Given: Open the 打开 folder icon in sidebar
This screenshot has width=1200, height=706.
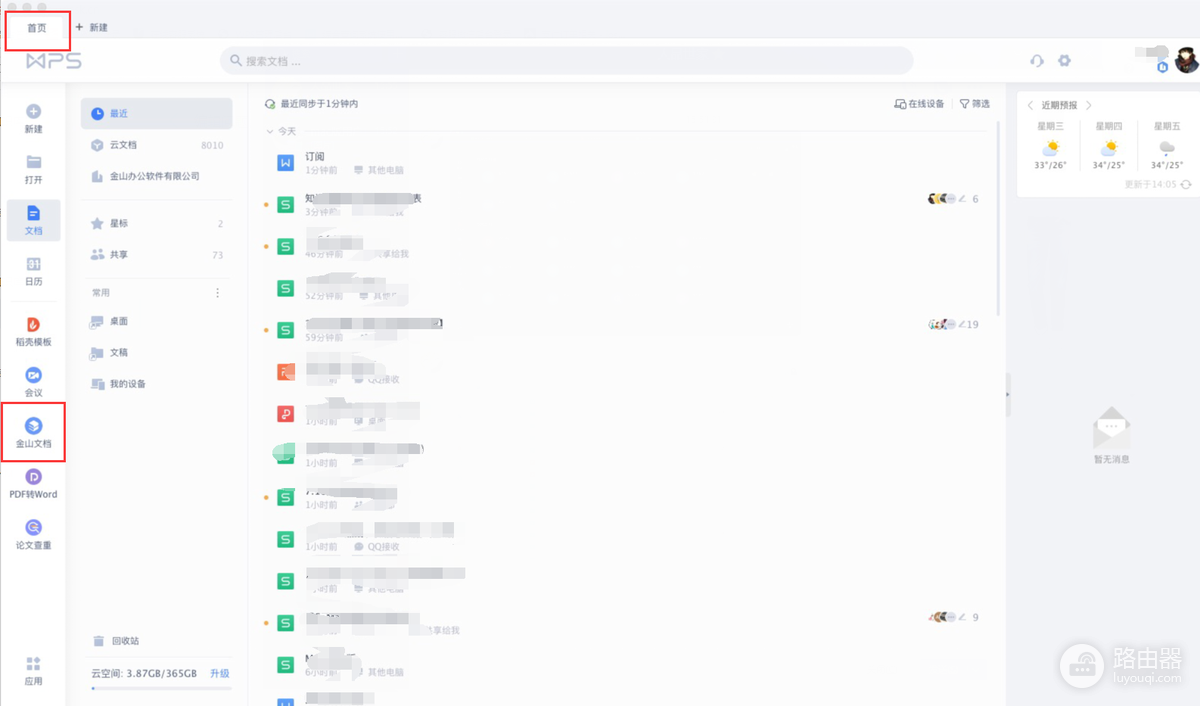Looking at the screenshot, I should [x=33, y=170].
